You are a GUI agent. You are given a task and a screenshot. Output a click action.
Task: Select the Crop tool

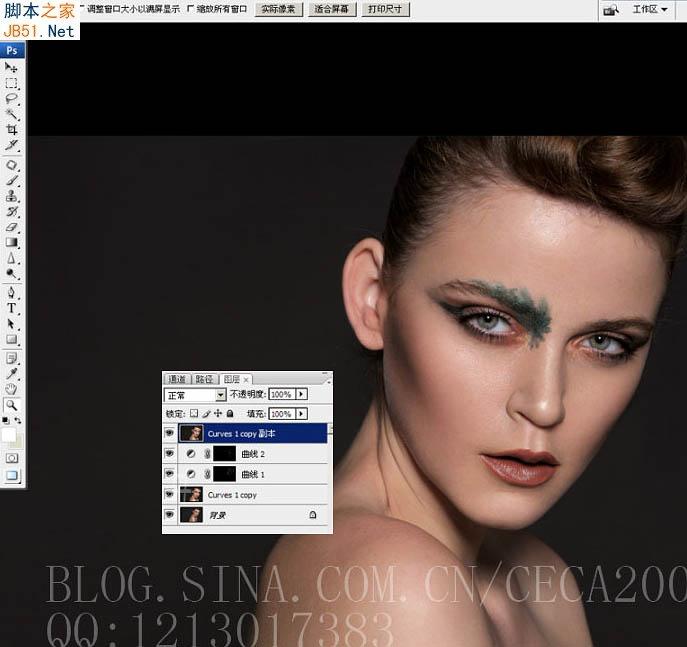(x=11, y=129)
